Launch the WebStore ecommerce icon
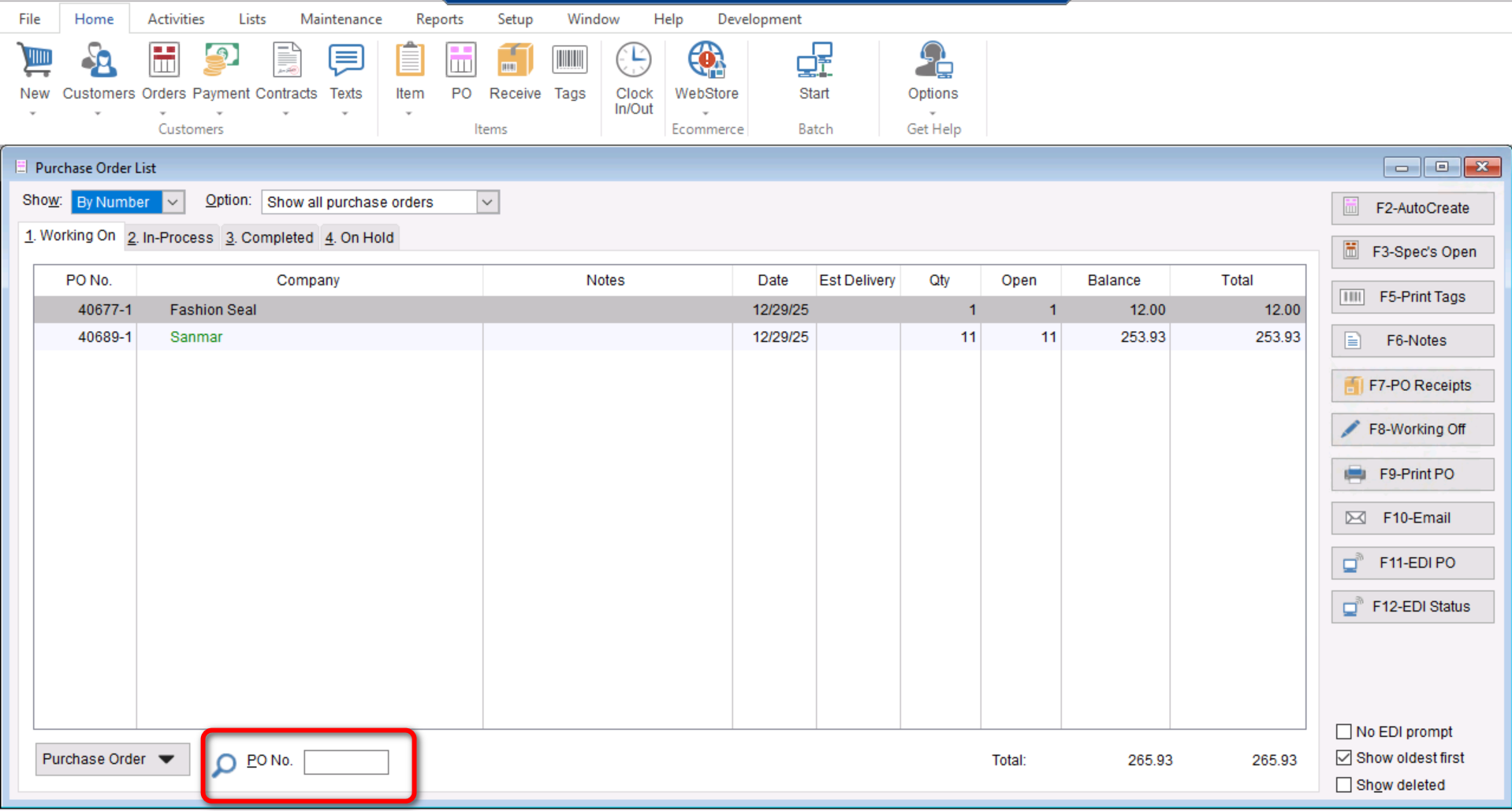The image size is (1512, 811). point(706,62)
